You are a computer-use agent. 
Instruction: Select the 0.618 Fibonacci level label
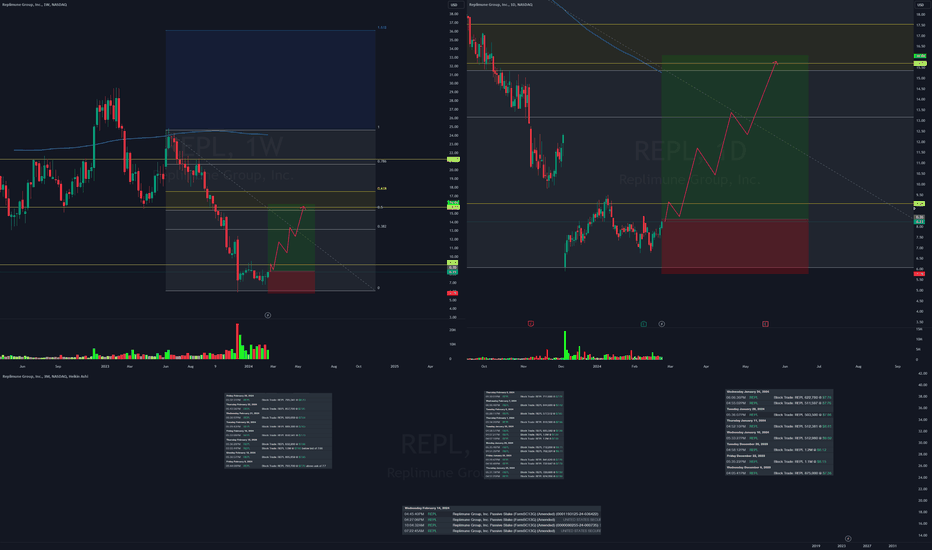(x=382, y=188)
